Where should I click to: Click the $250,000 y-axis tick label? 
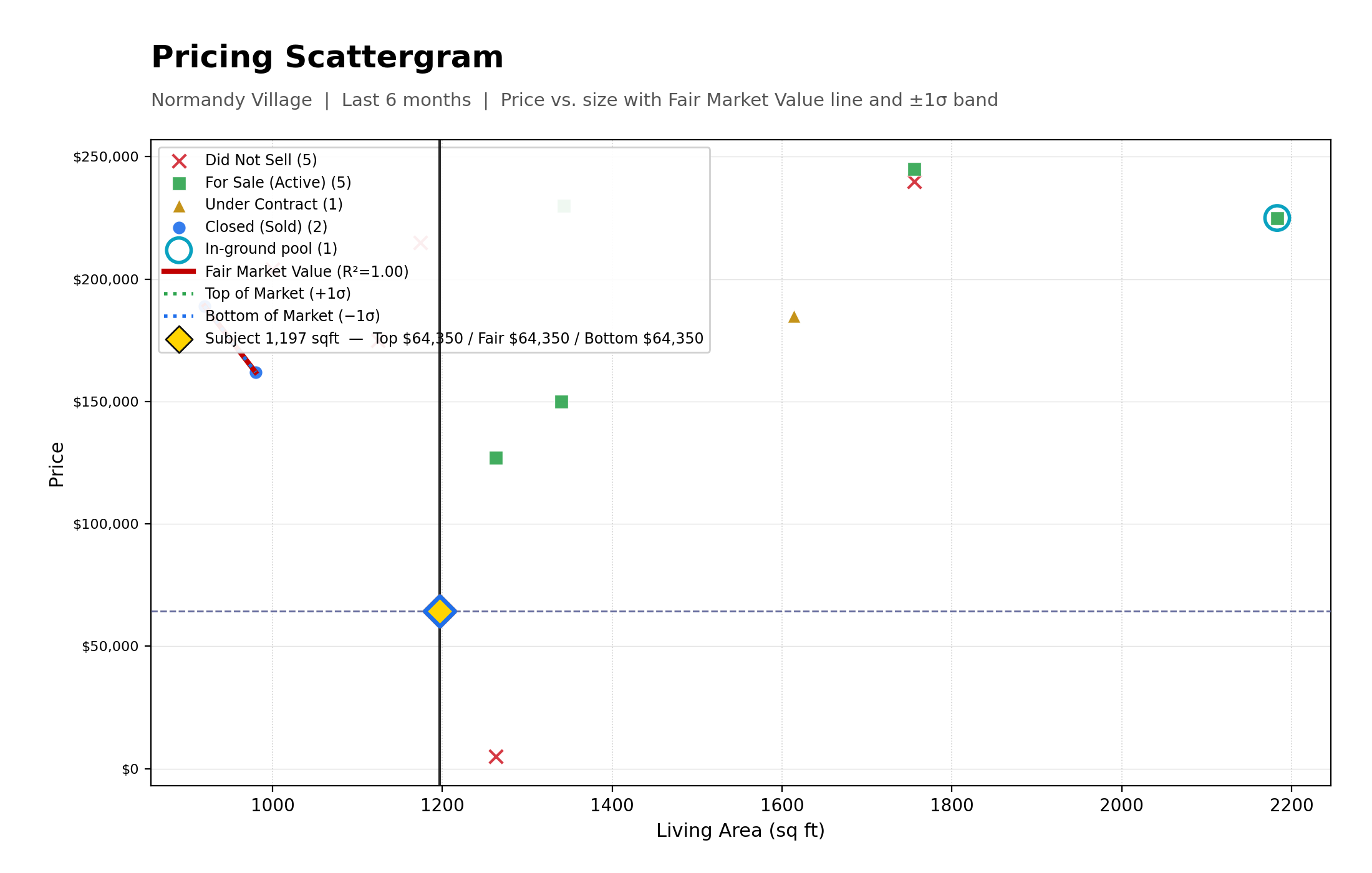[x=106, y=157]
